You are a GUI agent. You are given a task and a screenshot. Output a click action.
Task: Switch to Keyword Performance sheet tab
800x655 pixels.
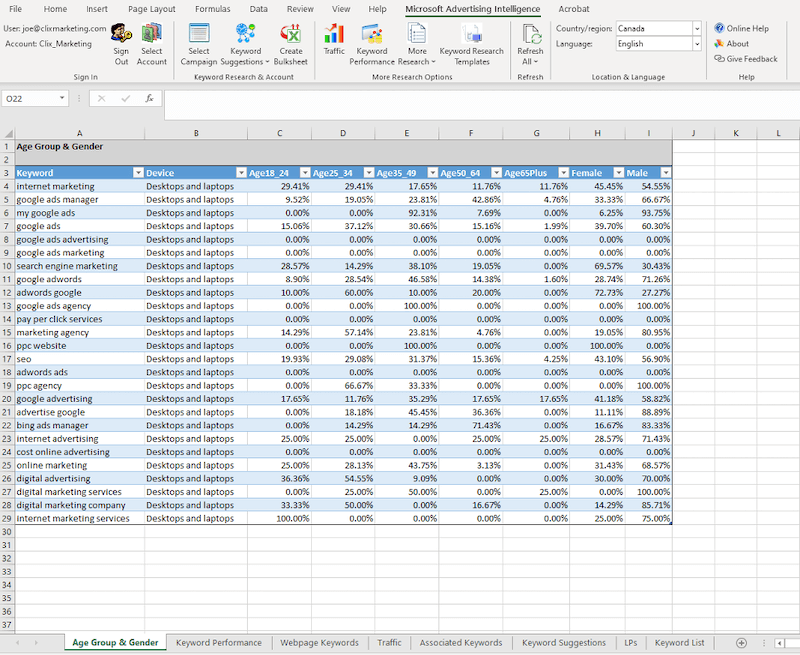tap(219, 643)
